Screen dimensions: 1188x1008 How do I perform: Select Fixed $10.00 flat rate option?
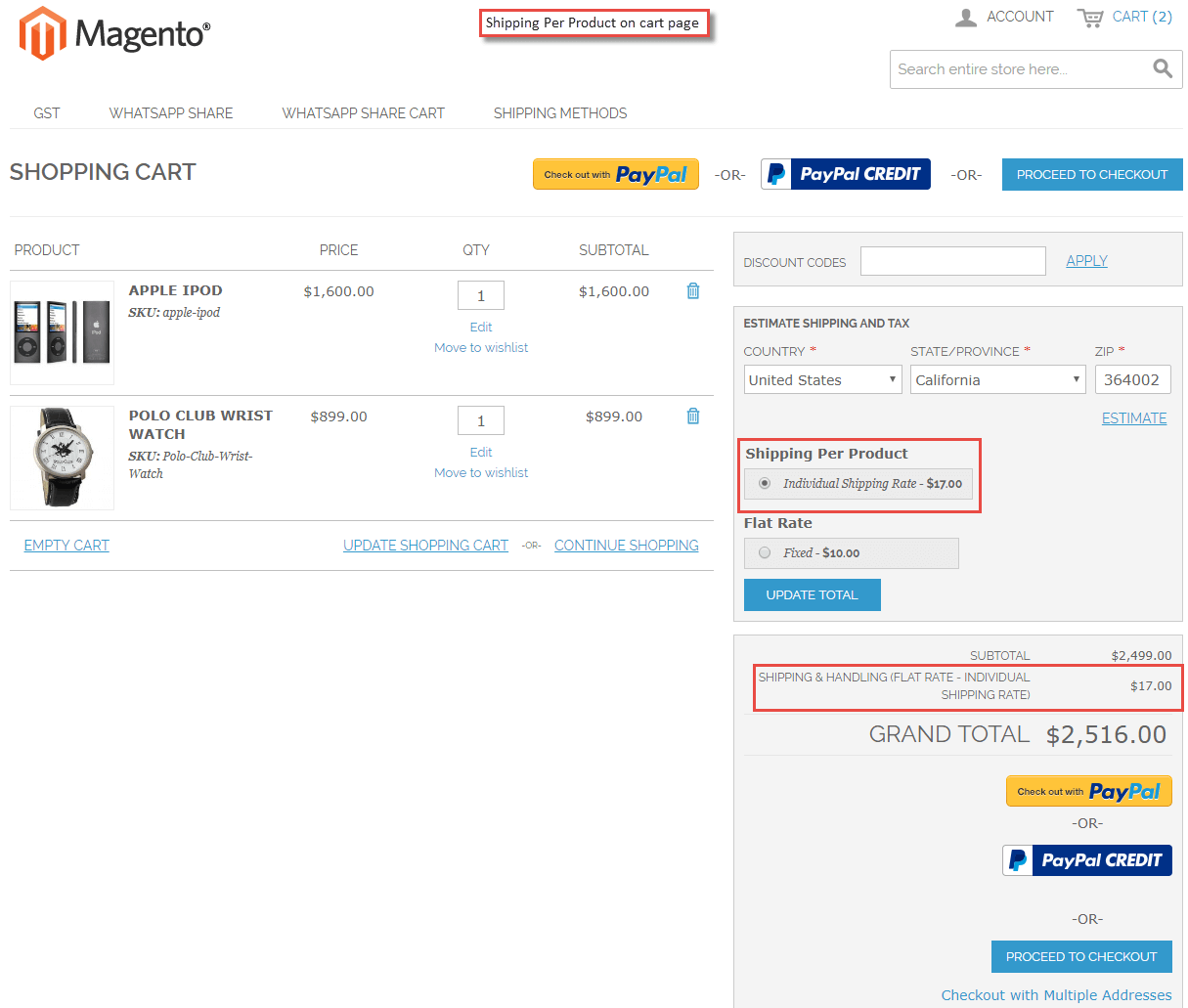[x=765, y=552]
